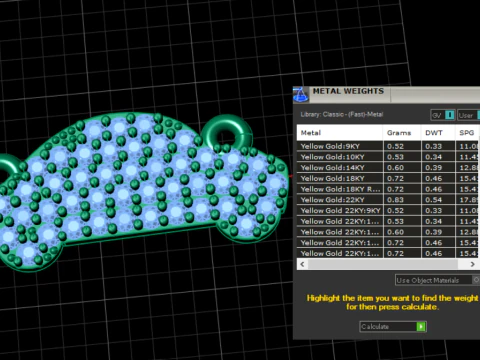The image size is (480, 360).
Task: Select the Yellow Gold 22KY:9KY row
Action: (388, 210)
